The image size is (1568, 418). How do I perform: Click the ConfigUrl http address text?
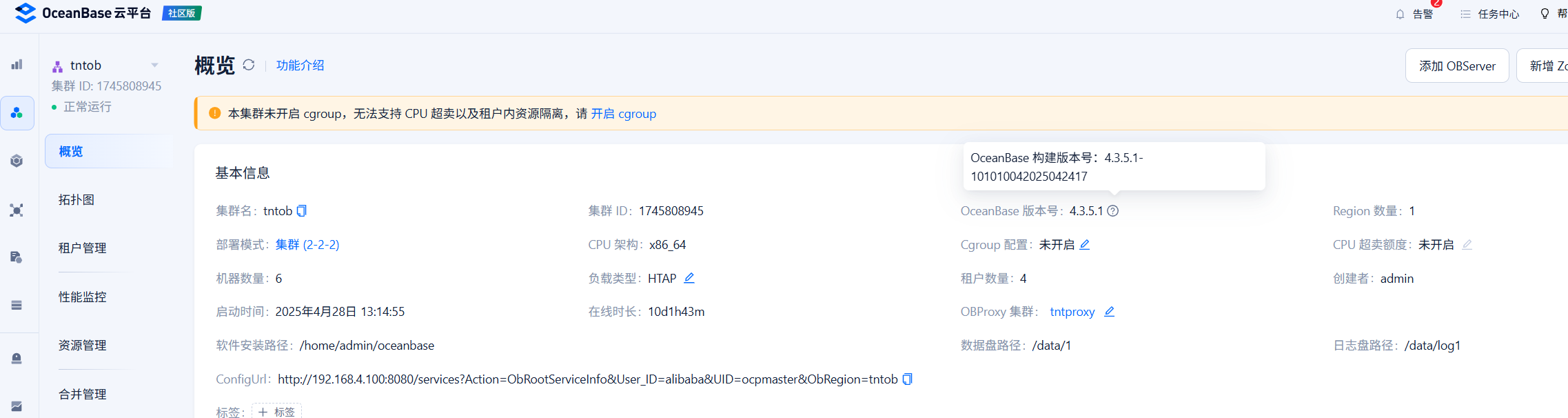click(x=588, y=379)
